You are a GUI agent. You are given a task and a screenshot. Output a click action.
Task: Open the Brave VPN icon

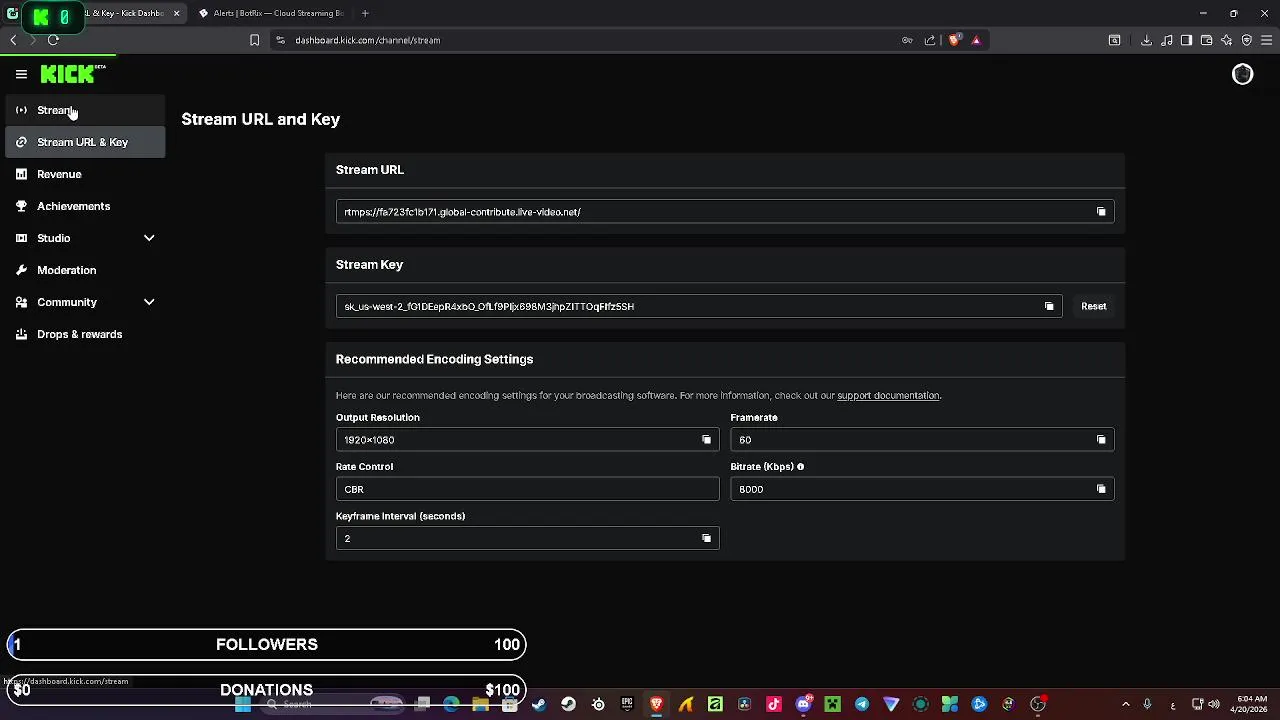(1247, 40)
